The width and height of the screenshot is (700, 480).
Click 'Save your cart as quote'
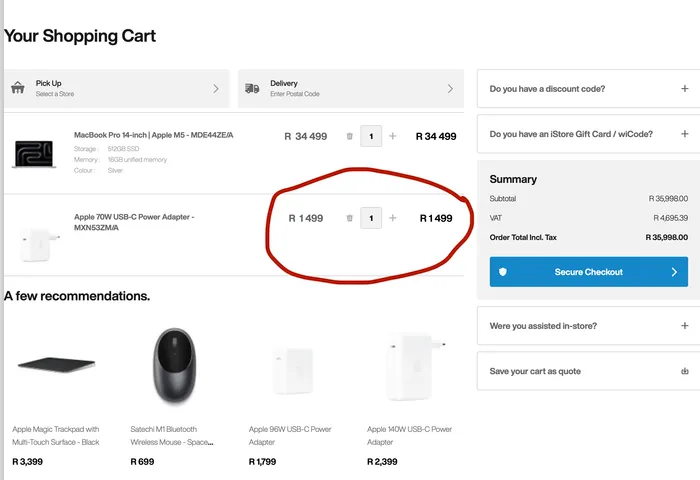535,371
